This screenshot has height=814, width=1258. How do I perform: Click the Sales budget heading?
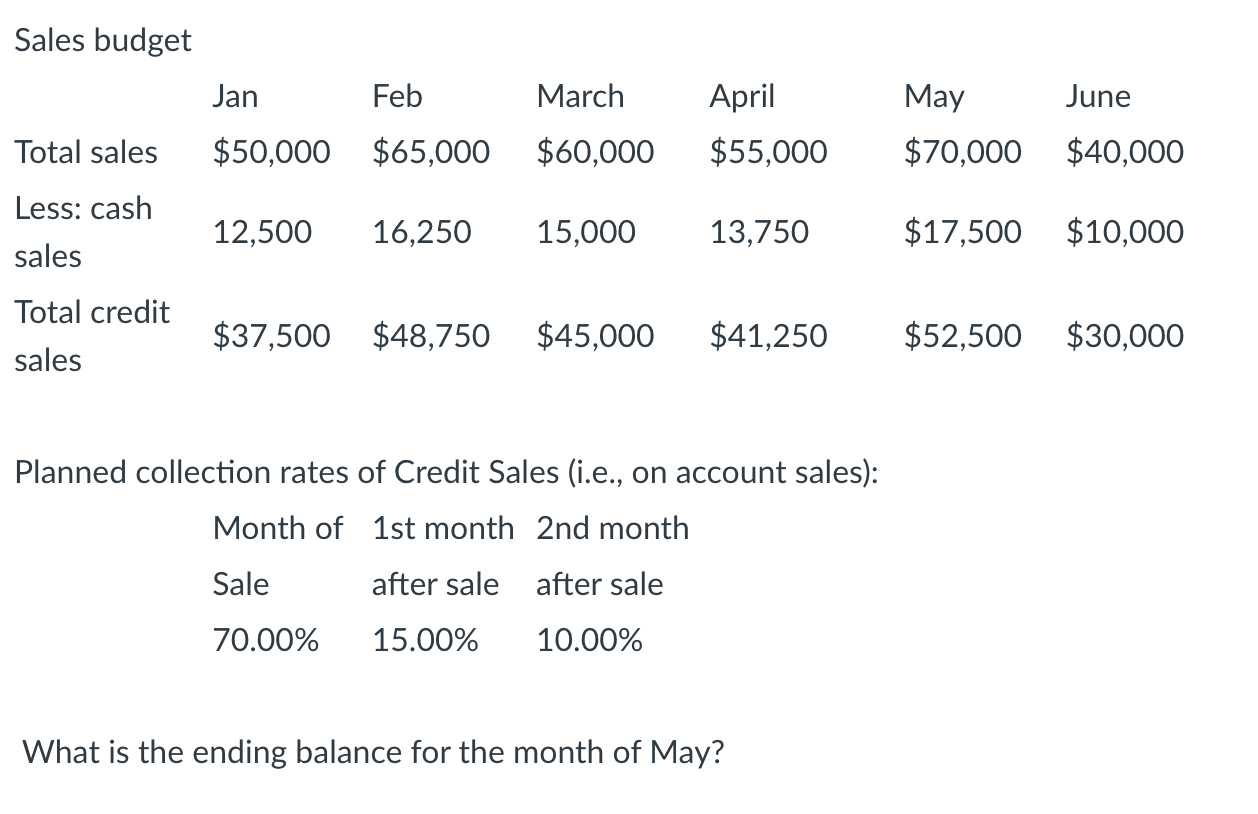(x=103, y=40)
